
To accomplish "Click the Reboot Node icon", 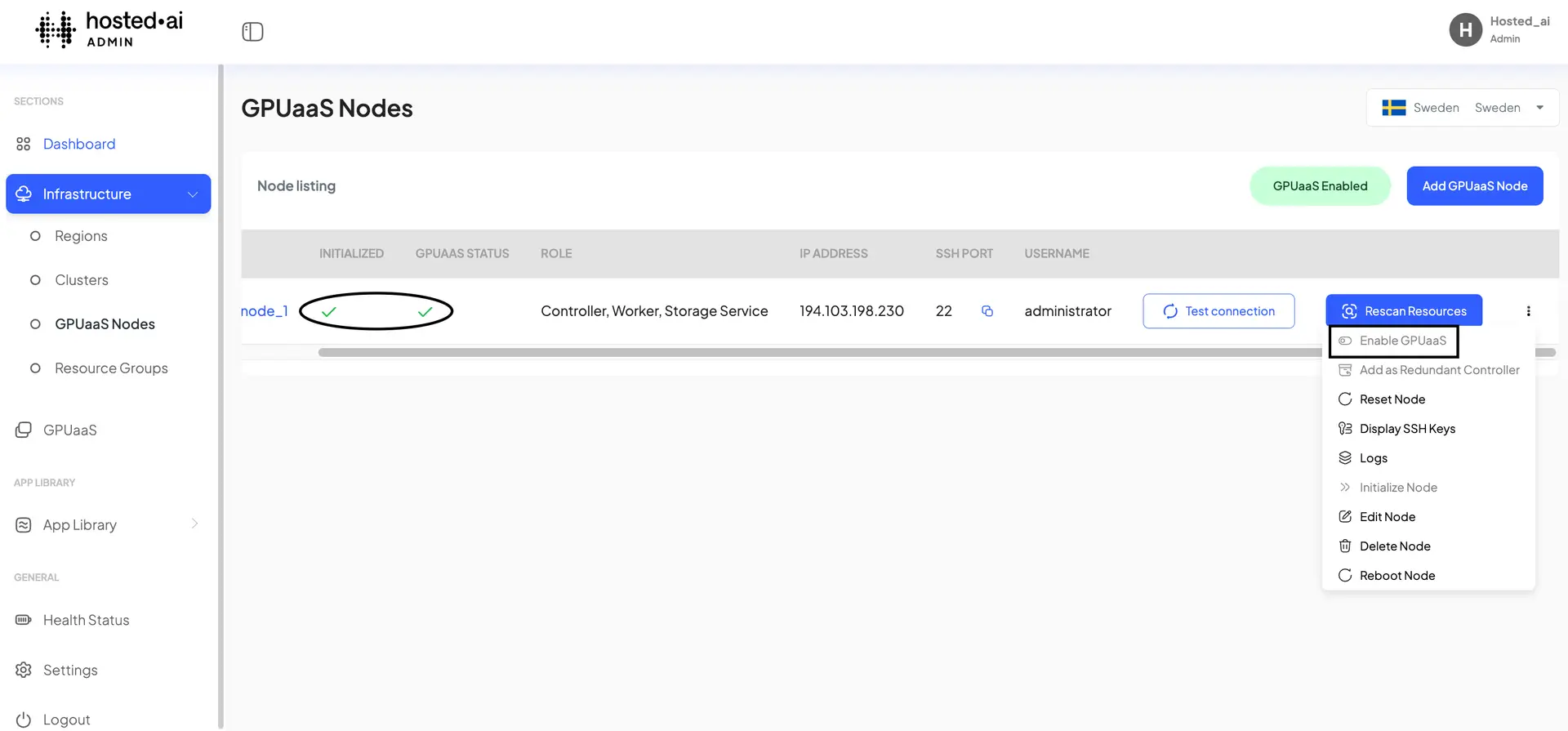I will click(x=1345, y=576).
